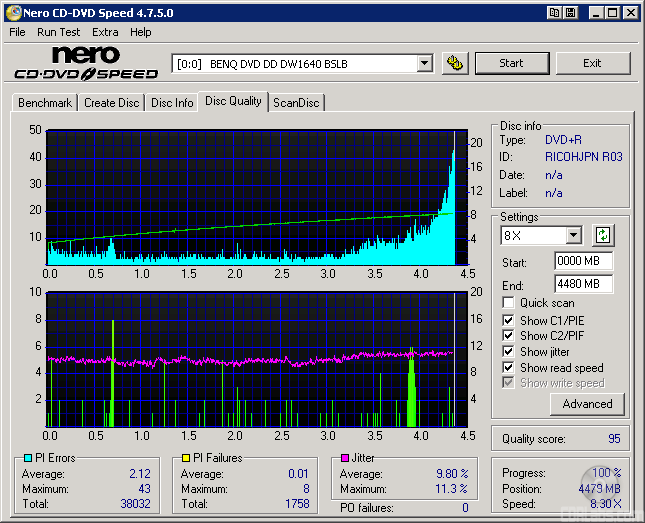The height and width of the screenshot is (523, 645).
Task: Switch to the Benchmark tab
Action: (x=45, y=103)
